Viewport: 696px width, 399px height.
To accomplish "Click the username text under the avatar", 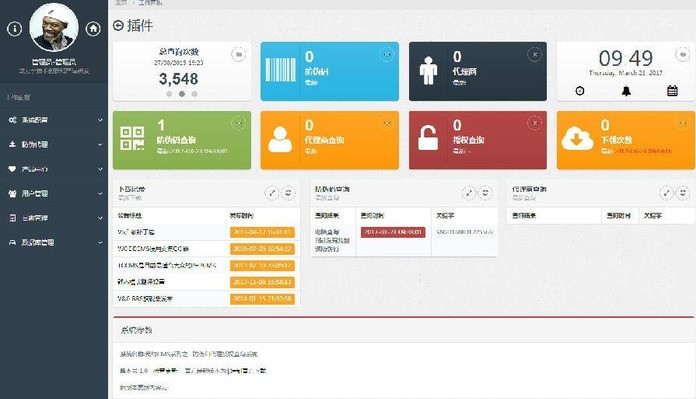I will tap(54, 62).
